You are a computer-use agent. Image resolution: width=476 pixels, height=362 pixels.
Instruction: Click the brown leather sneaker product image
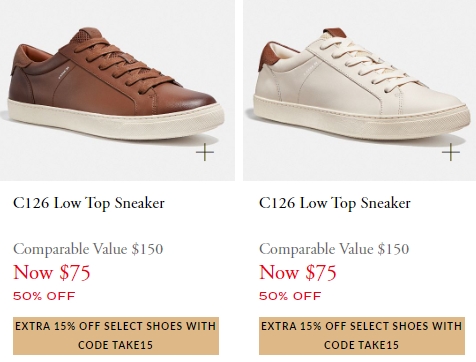117,90
